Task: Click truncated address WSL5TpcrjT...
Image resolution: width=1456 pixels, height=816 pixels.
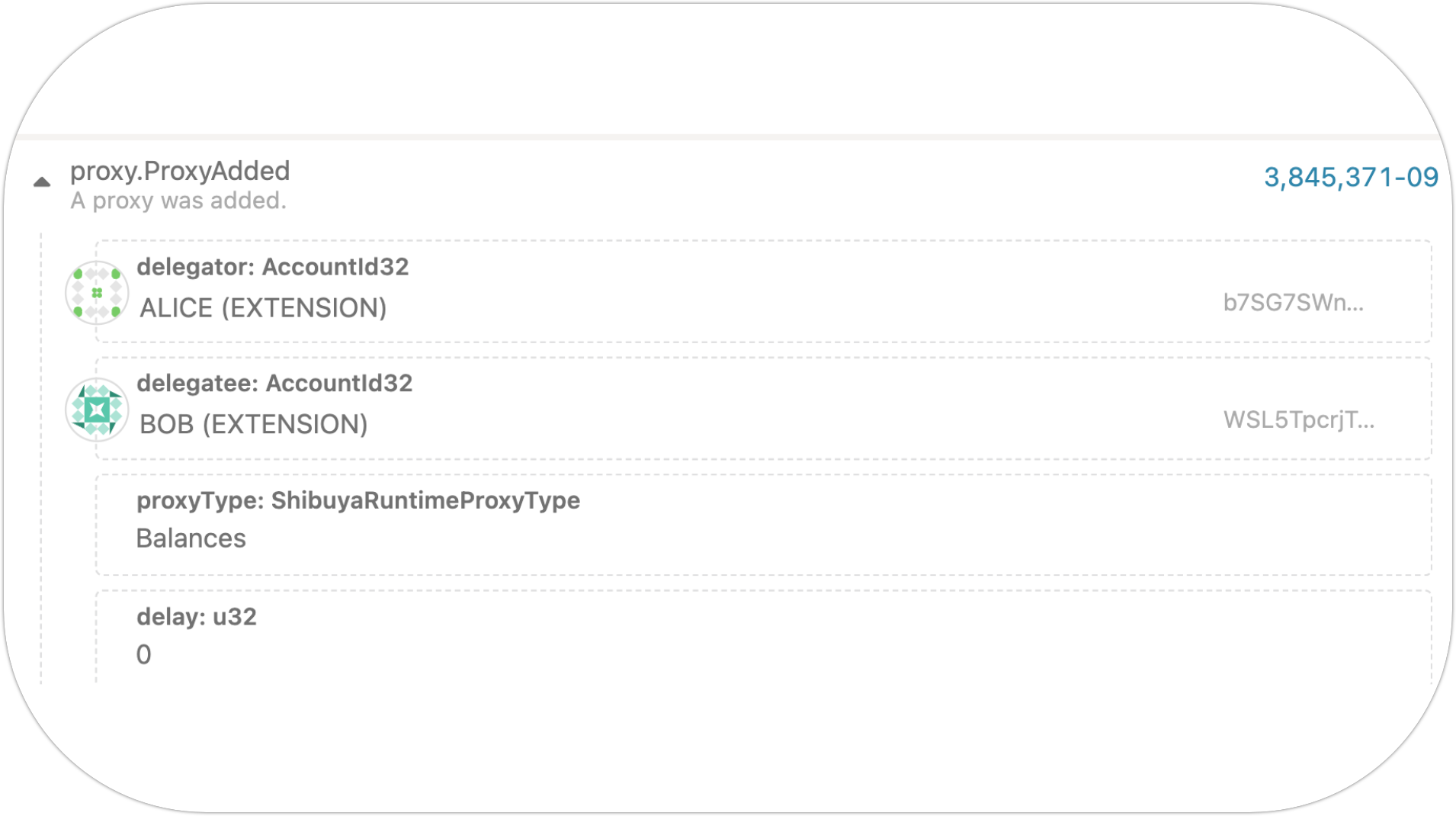Action: pyautogui.click(x=1298, y=419)
